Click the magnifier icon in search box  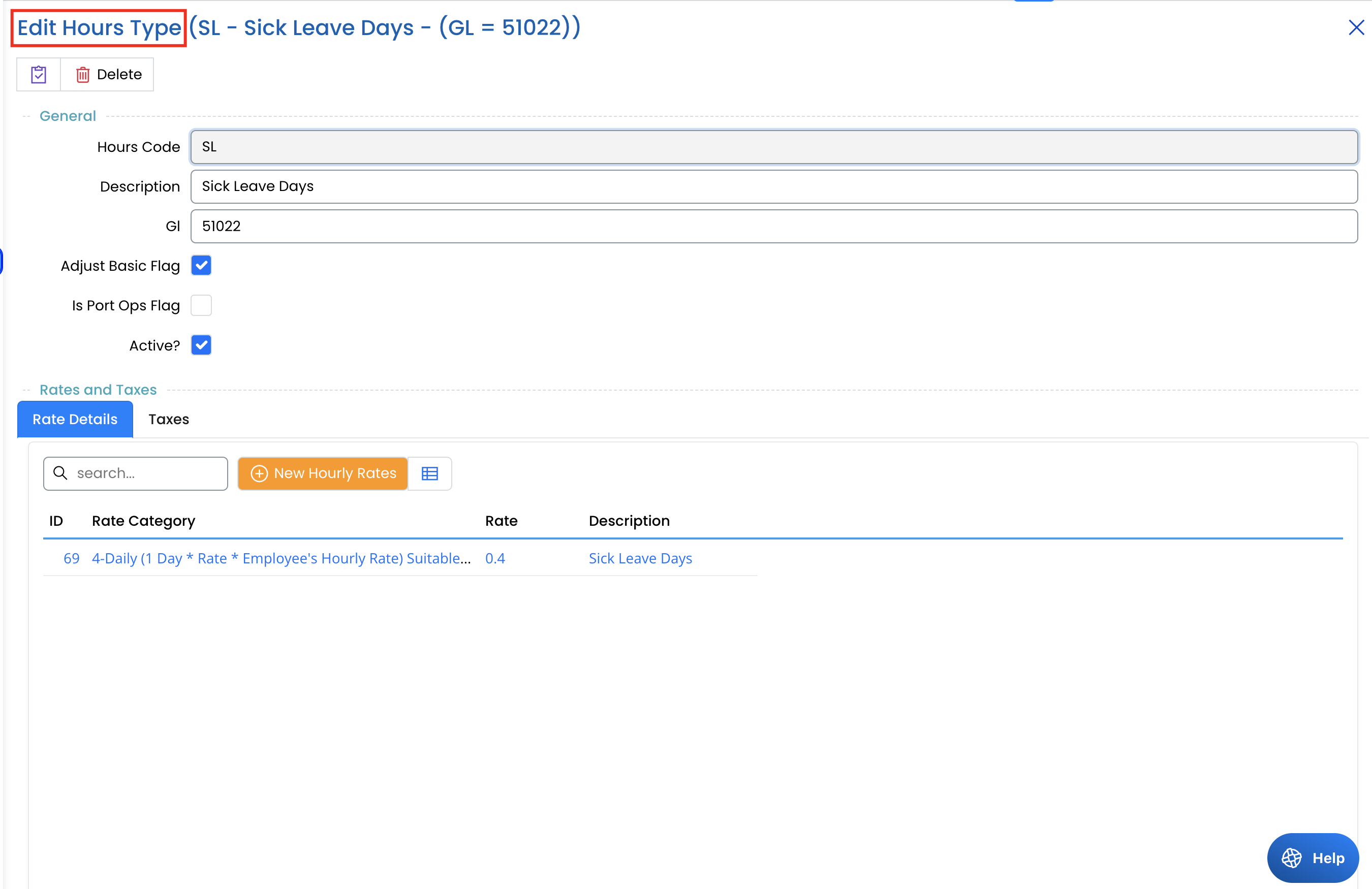click(60, 473)
